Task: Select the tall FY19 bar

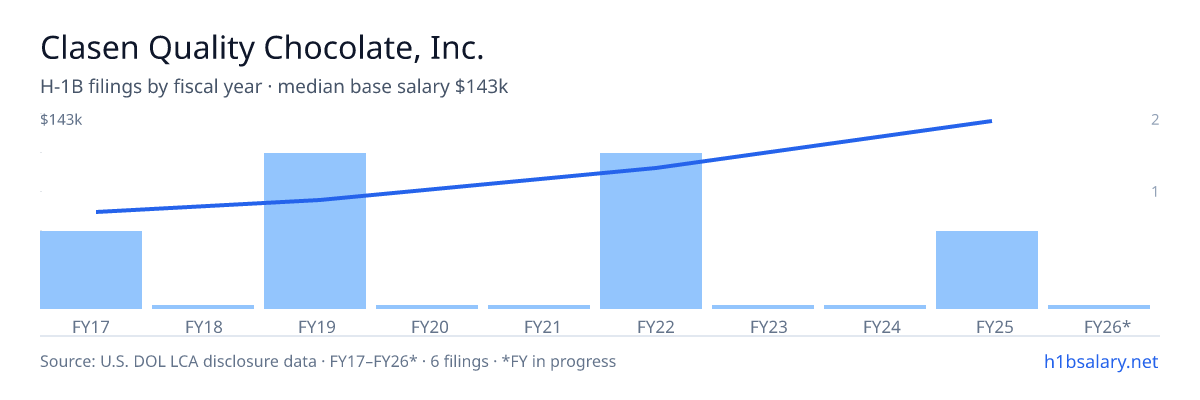Action: pyautogui.click(x=315, y=231)
